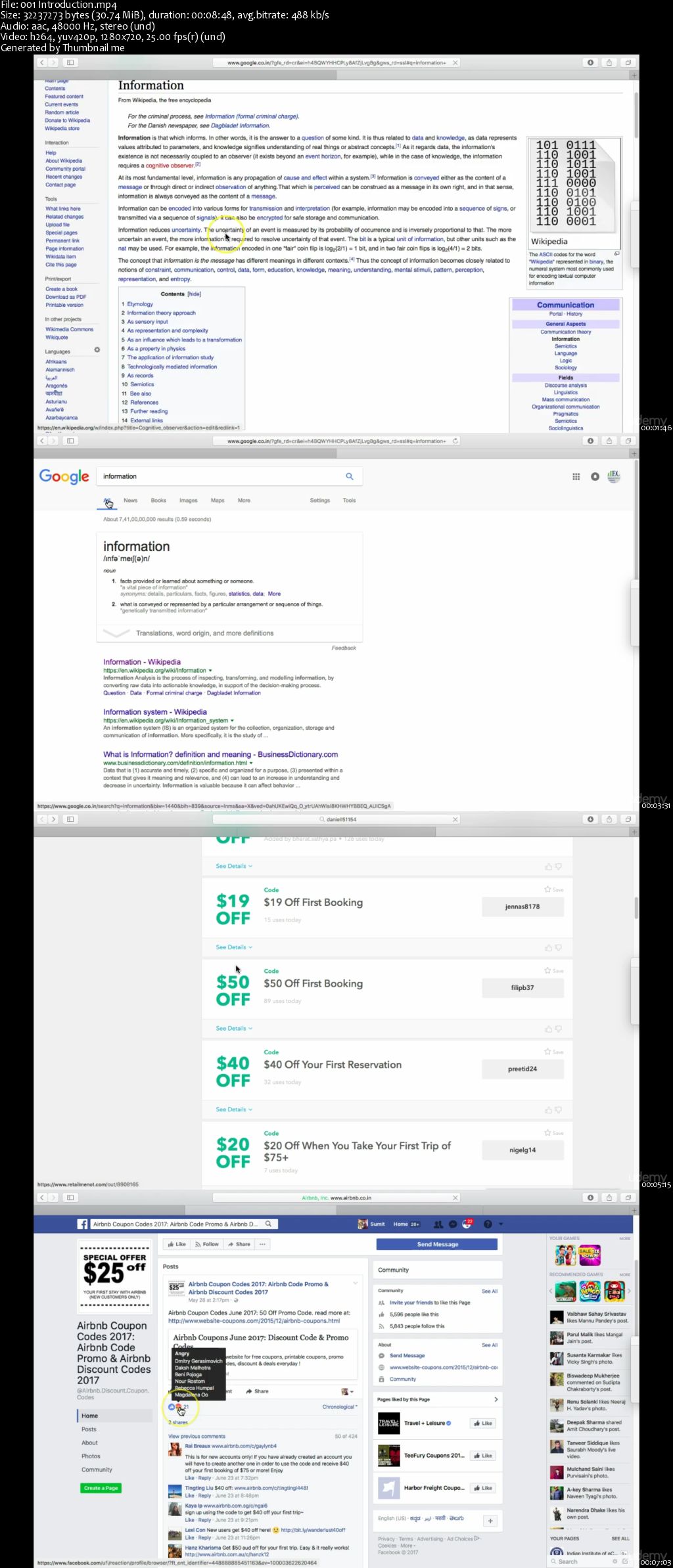This screenshot has width=673, height=1568.
Task: Click Safari's Share icon above the Google results
Action: (609, 441)
